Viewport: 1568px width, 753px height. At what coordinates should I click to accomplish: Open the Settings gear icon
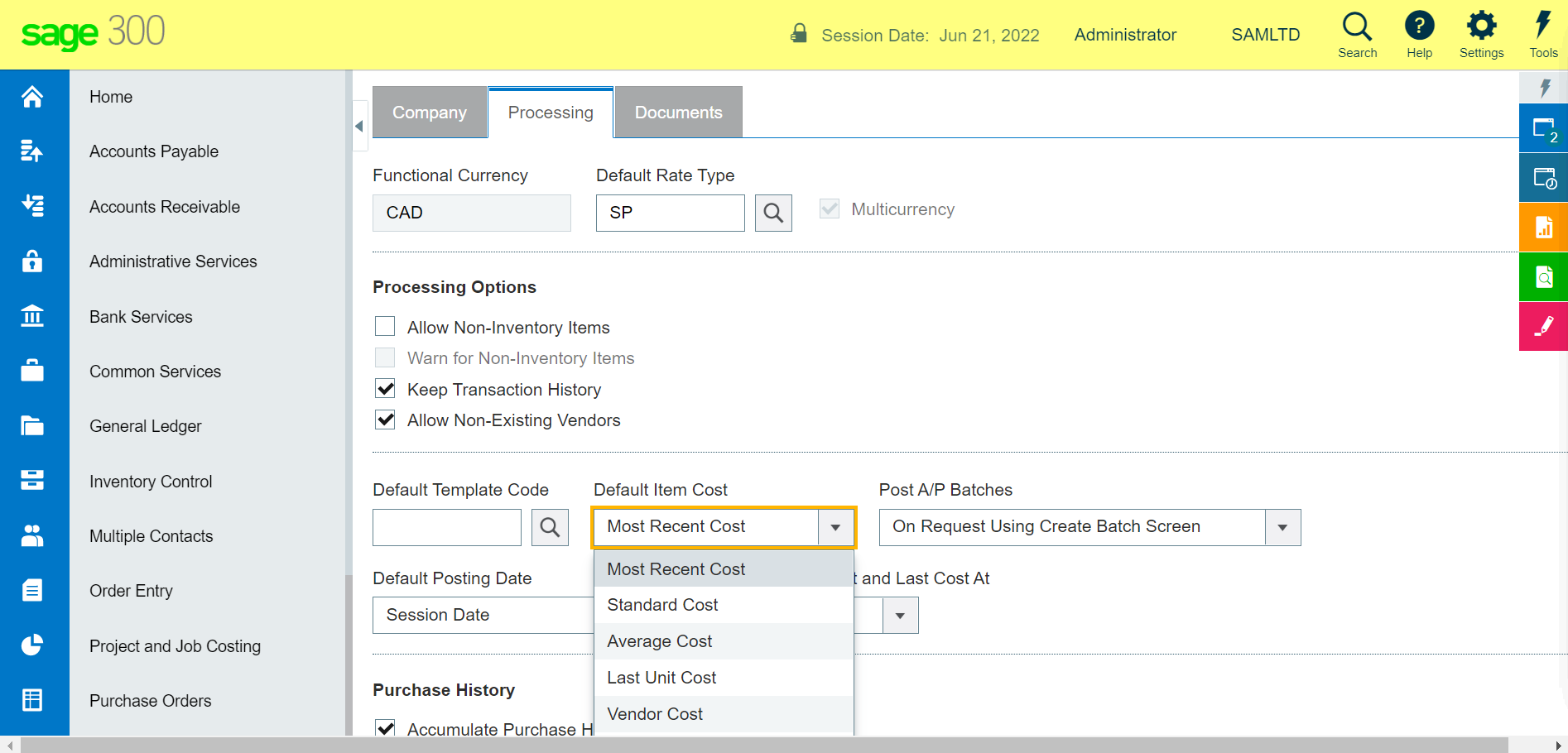pyautogui.click(x=1481, y=27)
